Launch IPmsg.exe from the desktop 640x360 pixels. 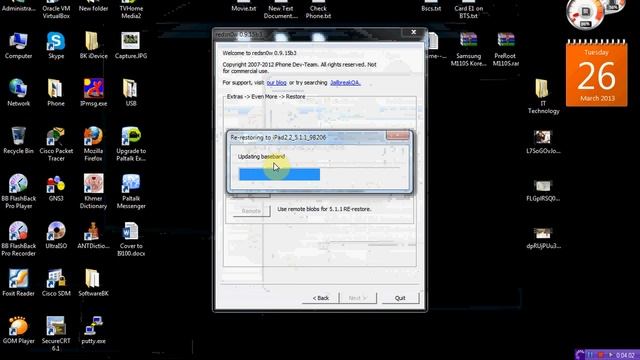93,93
